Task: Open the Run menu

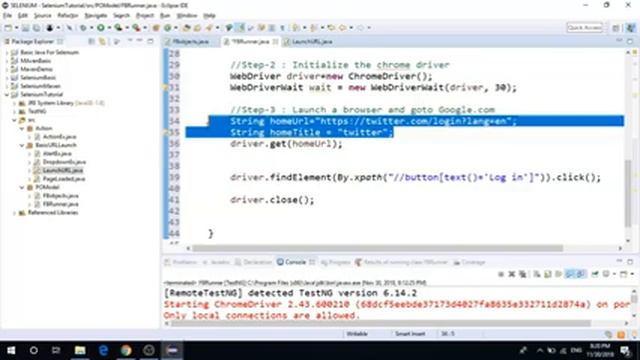Action: click(165, 16)
